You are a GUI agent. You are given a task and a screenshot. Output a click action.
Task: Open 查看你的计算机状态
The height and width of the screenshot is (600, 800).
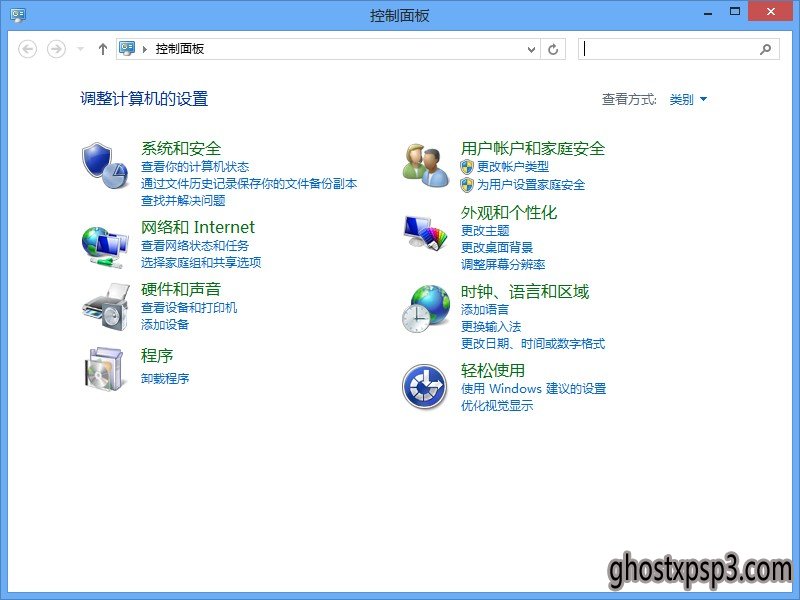tap(195, 167)
